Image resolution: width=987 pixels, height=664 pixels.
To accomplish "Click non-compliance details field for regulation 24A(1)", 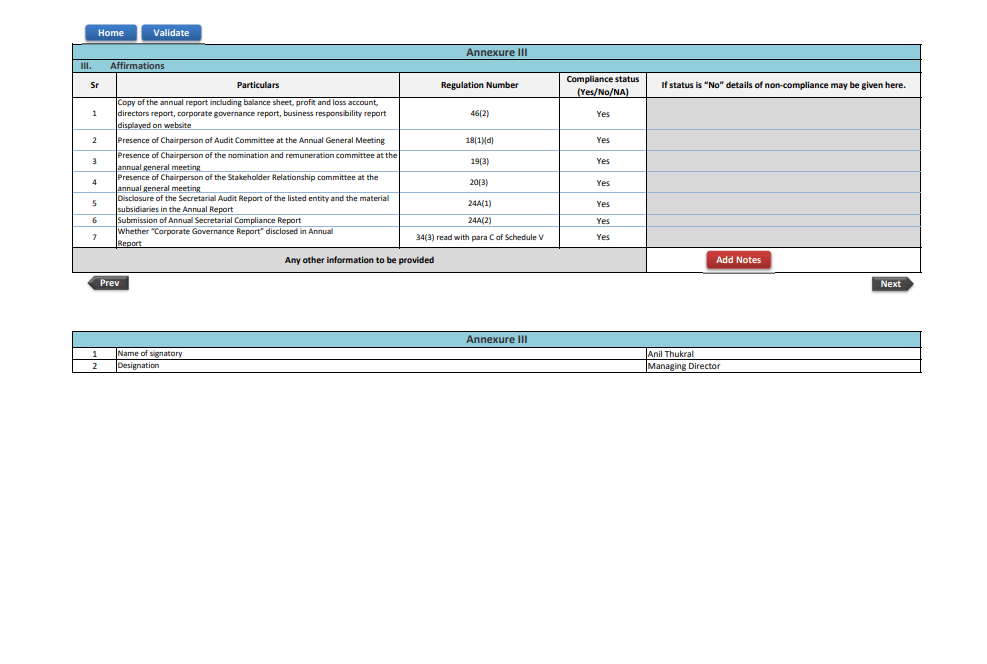I will [x=784, y=204].
